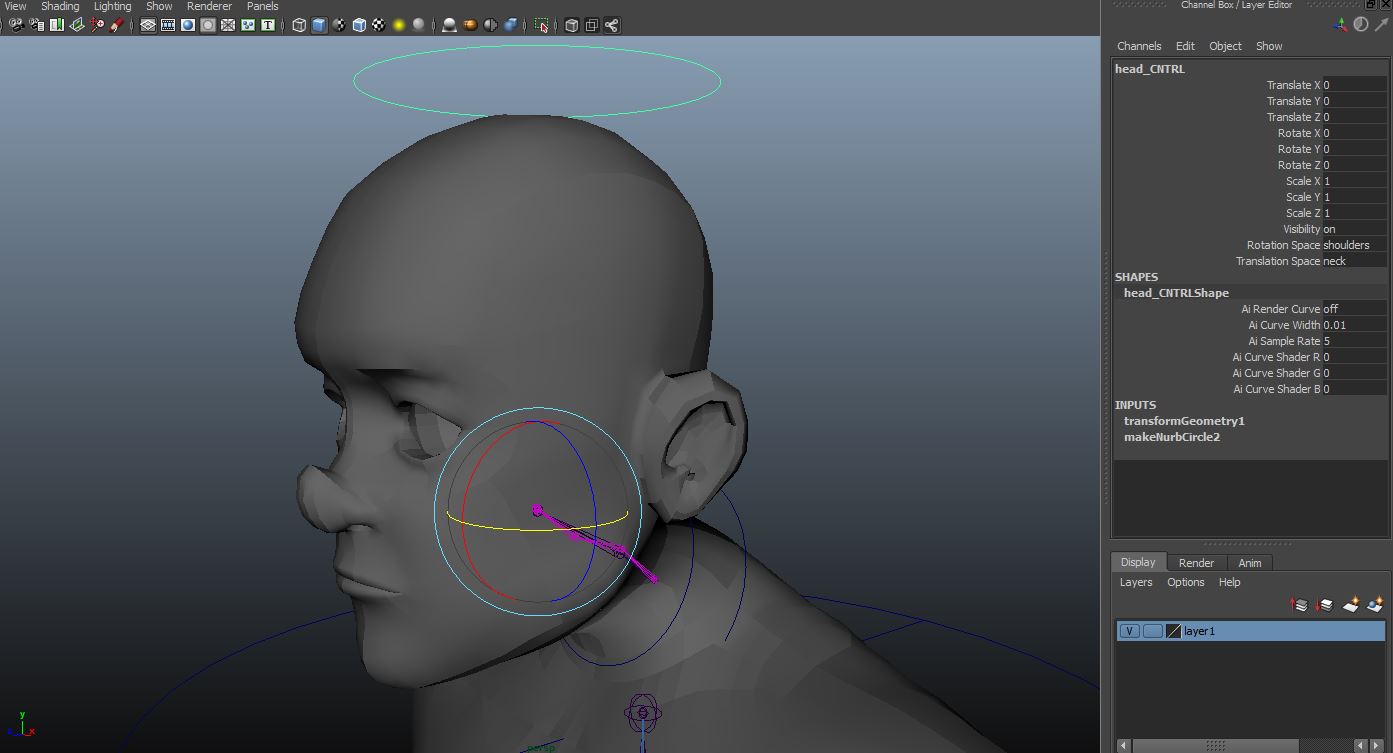Switch to the Anim layer tab
This screenshot has height=753, width=1393.
click(x=1249, y=563)
